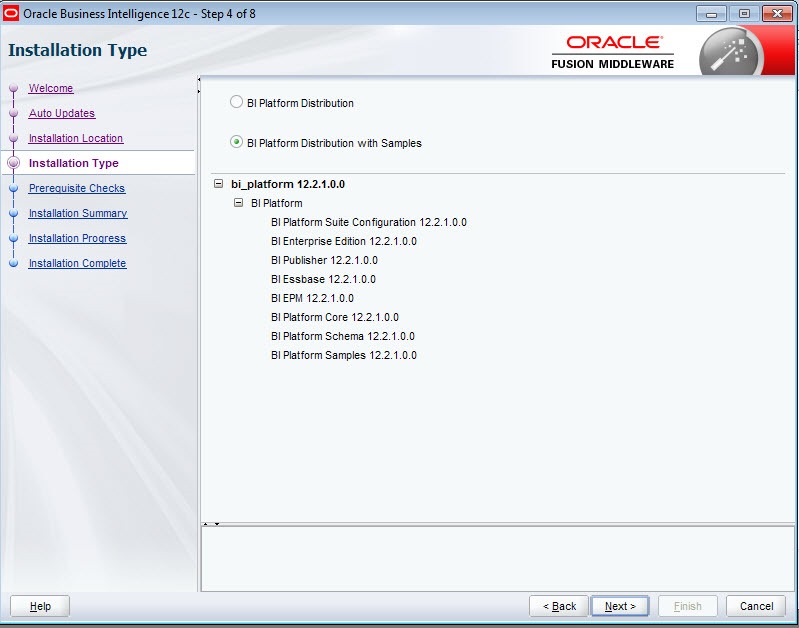The width and height of the screenshot is (799, 628).
Task: Select BI EPM 12.2.1.0.0 row
Action: click(312, 298)
